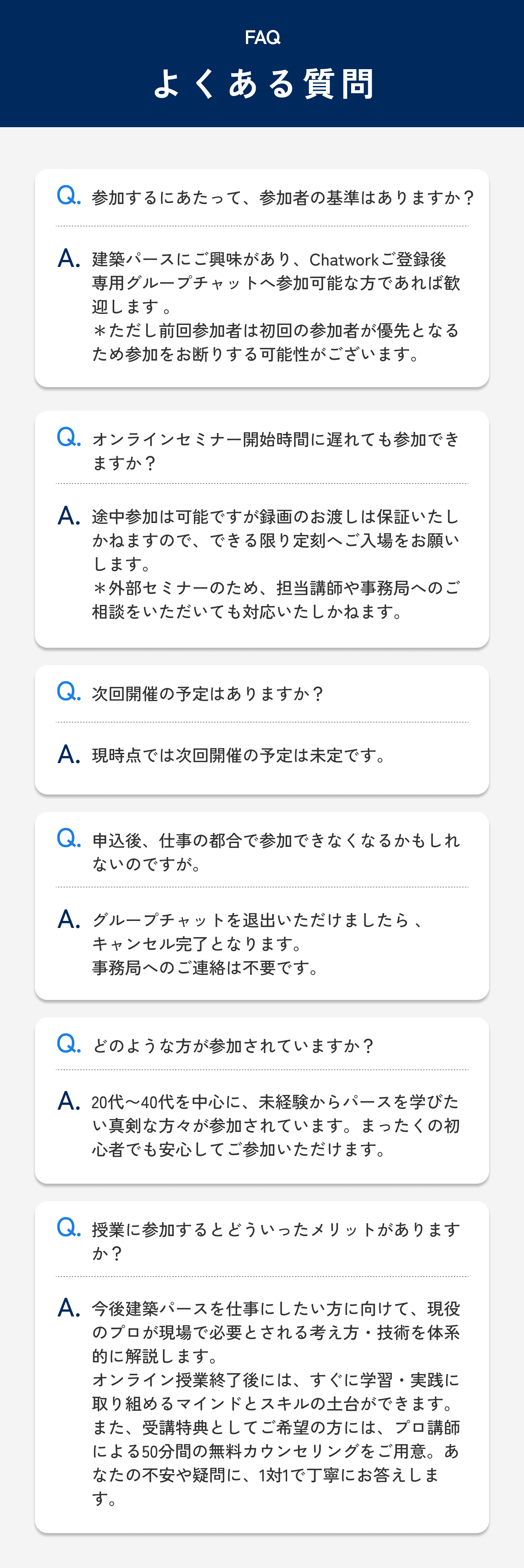This screenshot has width=524, height=1568.
Task: Click the Q. icon of the どのような方 question
Action: [68, 1044]
